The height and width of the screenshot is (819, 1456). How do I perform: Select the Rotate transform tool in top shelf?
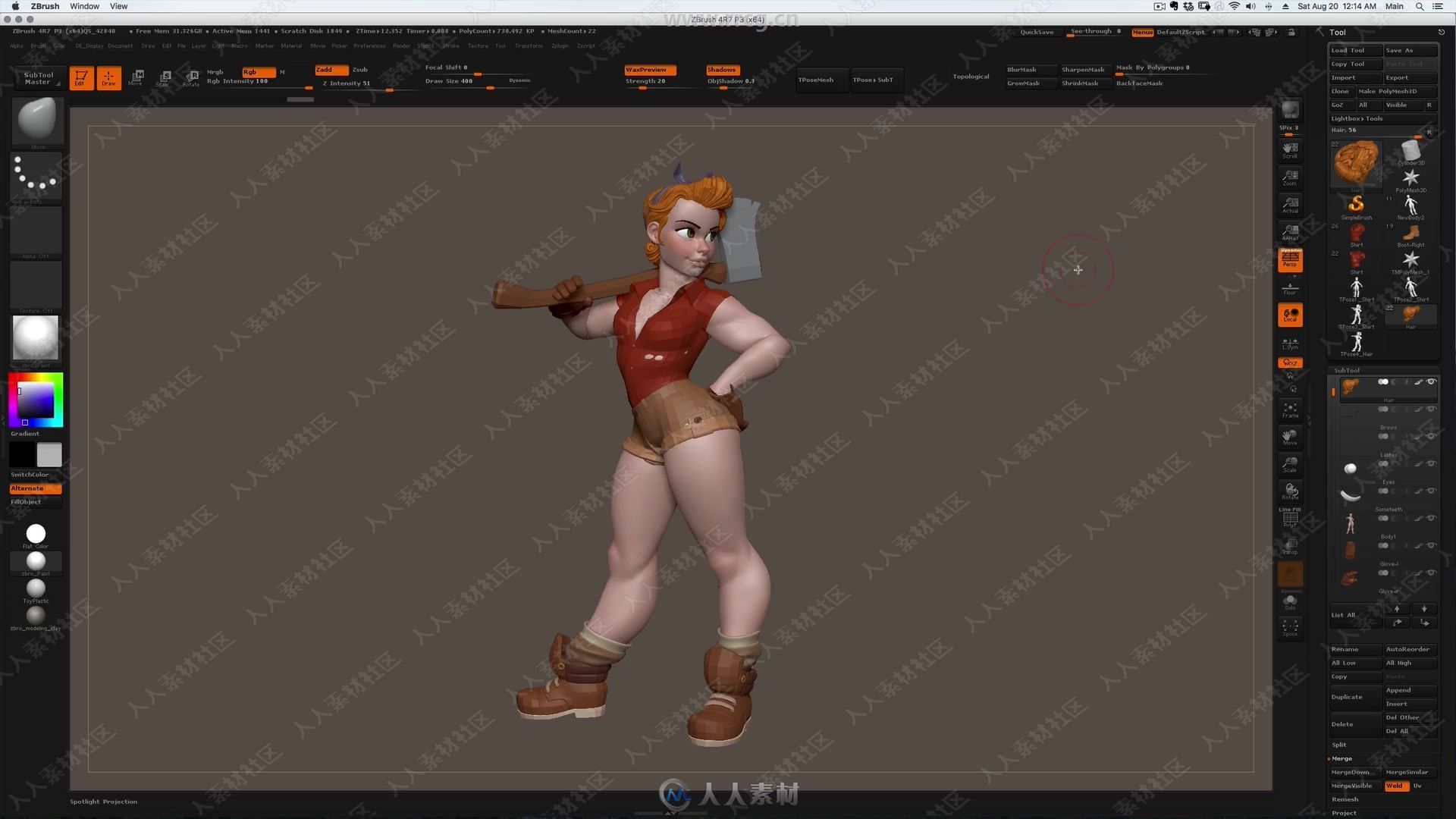tap(191, 77)
